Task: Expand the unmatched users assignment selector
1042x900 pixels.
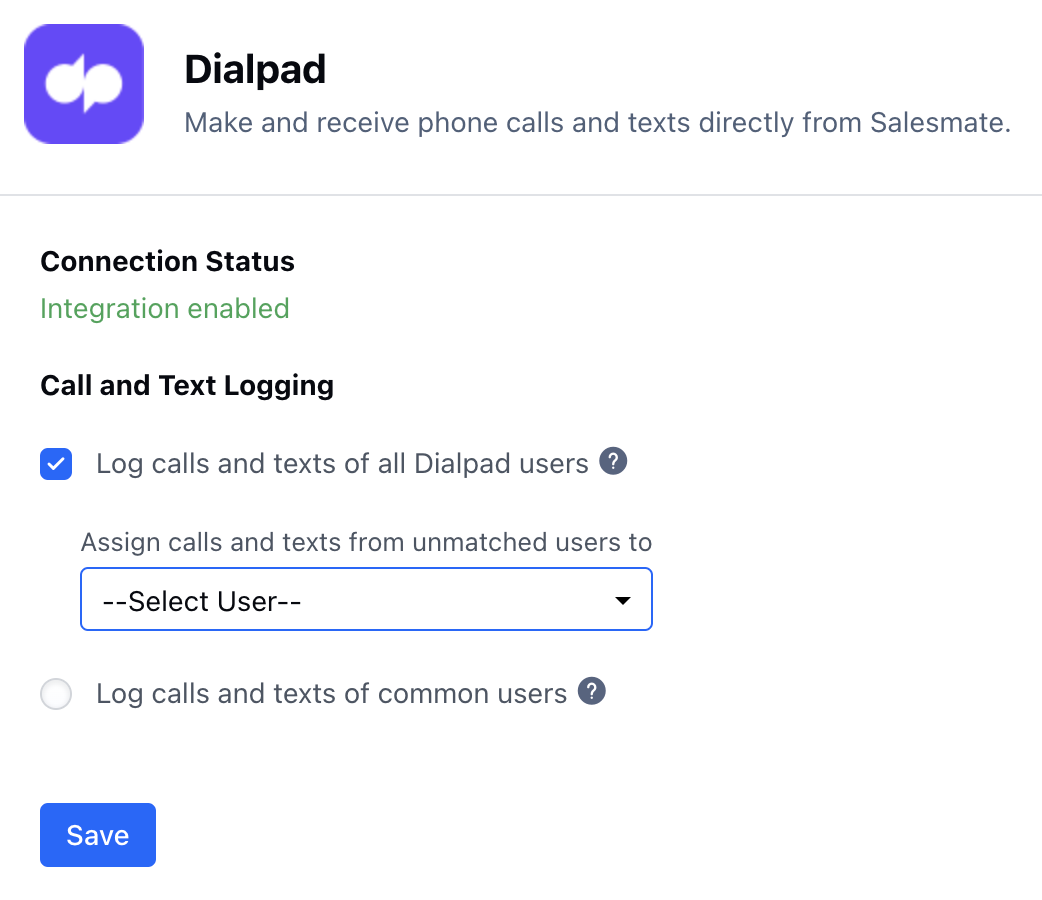Action: coord(366,599)
